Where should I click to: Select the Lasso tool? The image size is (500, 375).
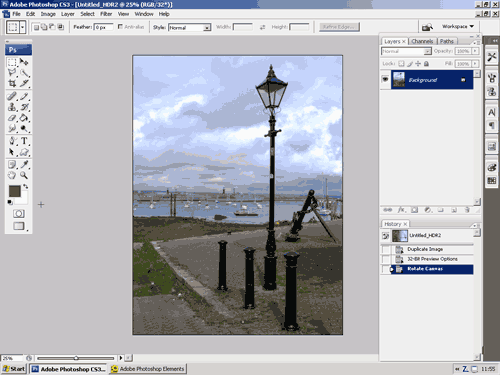coord(12,73)
